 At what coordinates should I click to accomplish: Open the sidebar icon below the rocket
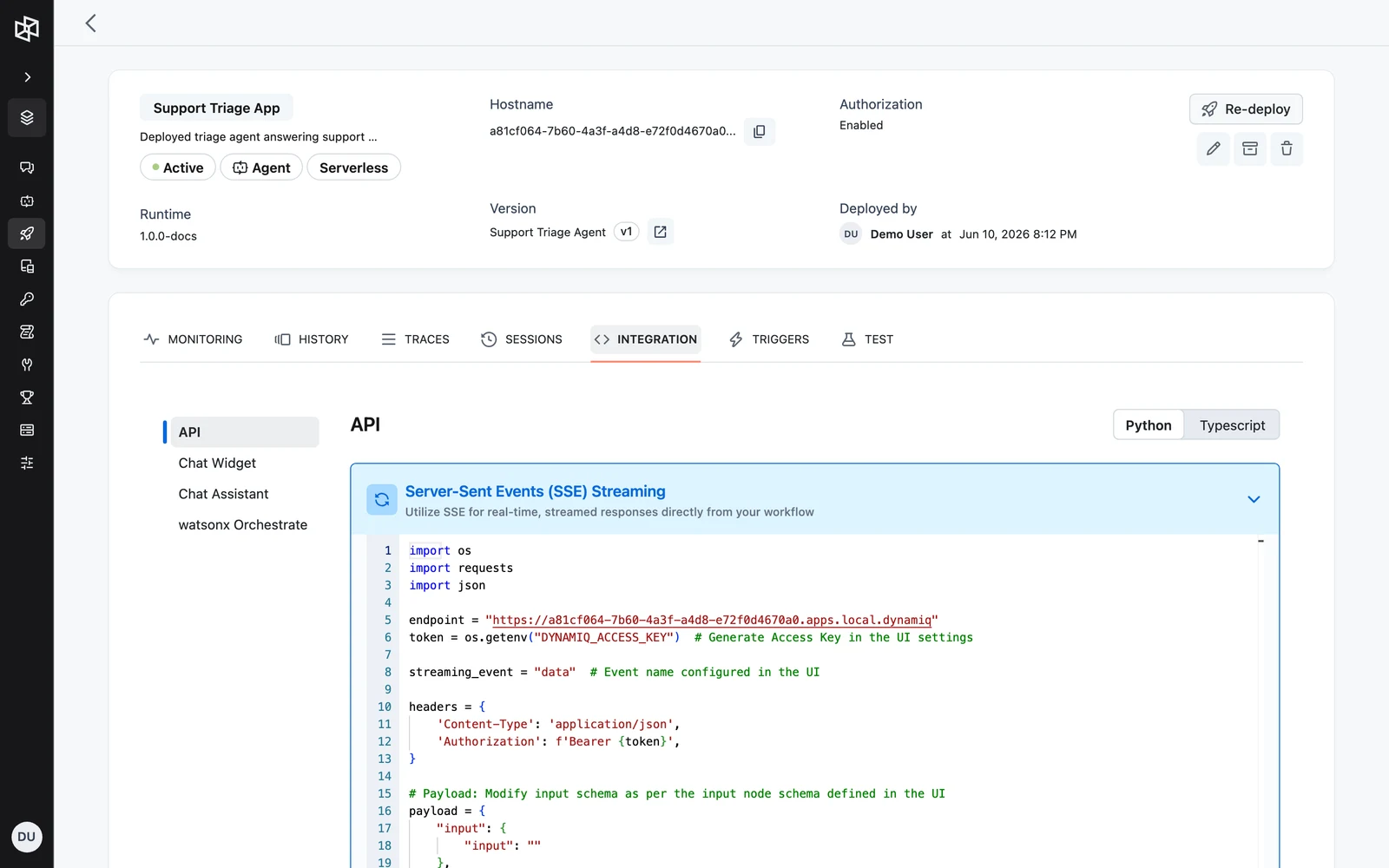27,266
